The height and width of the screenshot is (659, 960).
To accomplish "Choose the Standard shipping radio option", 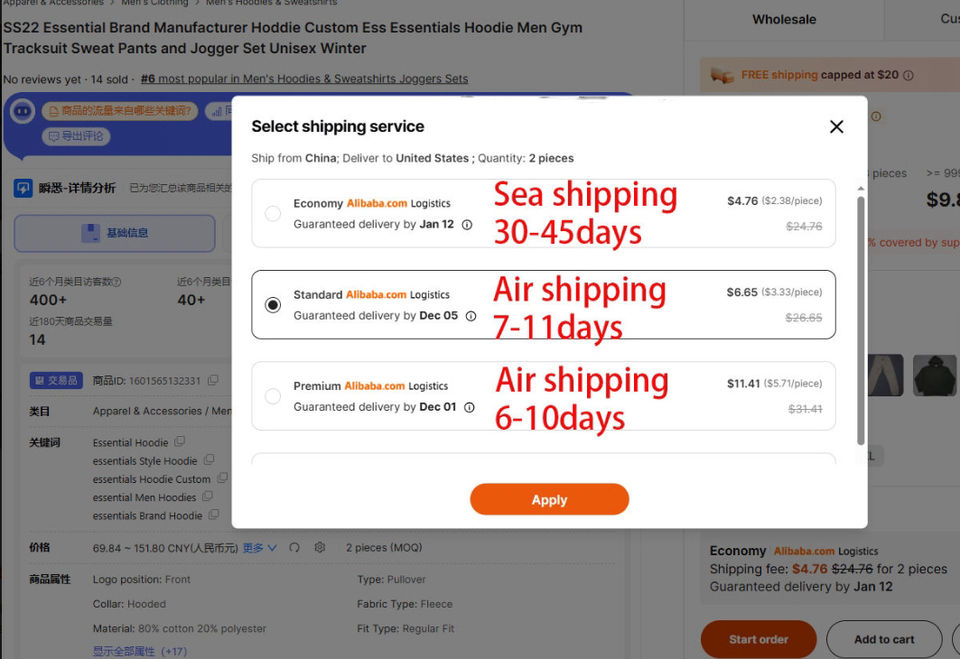I will (273, 305).
